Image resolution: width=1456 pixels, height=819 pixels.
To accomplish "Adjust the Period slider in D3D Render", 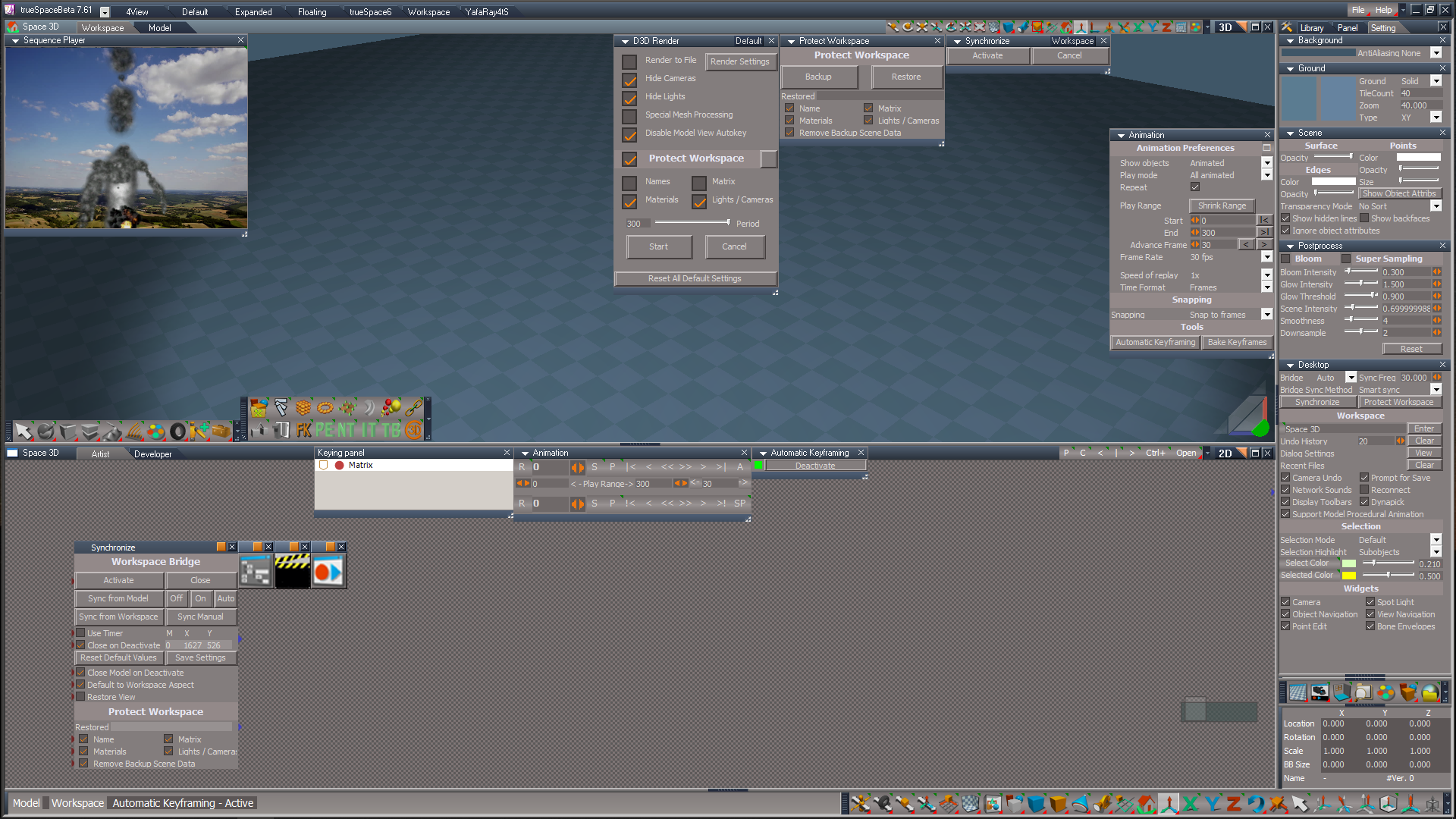I will (692, 223).
